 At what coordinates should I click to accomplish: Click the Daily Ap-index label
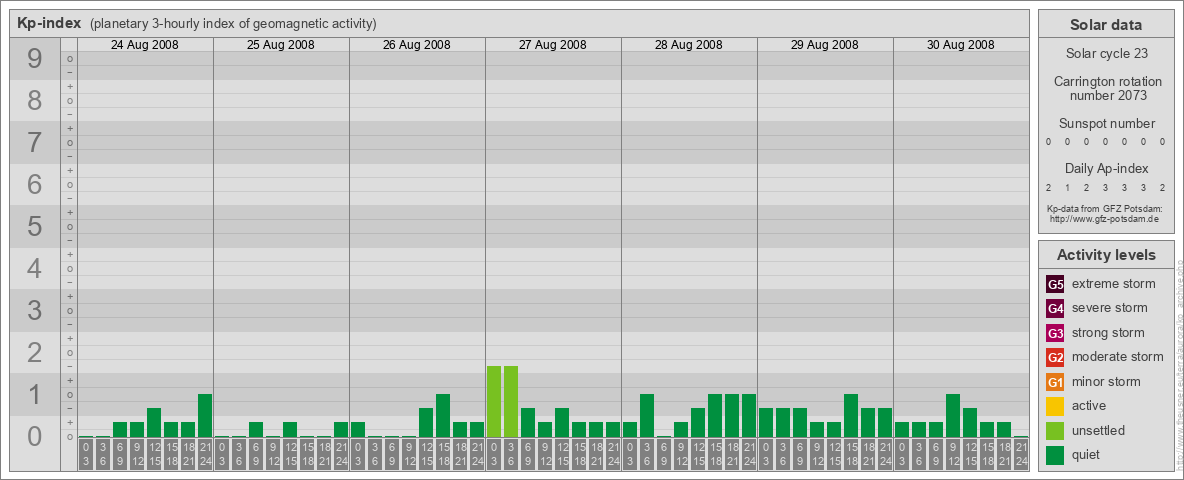1107,168
